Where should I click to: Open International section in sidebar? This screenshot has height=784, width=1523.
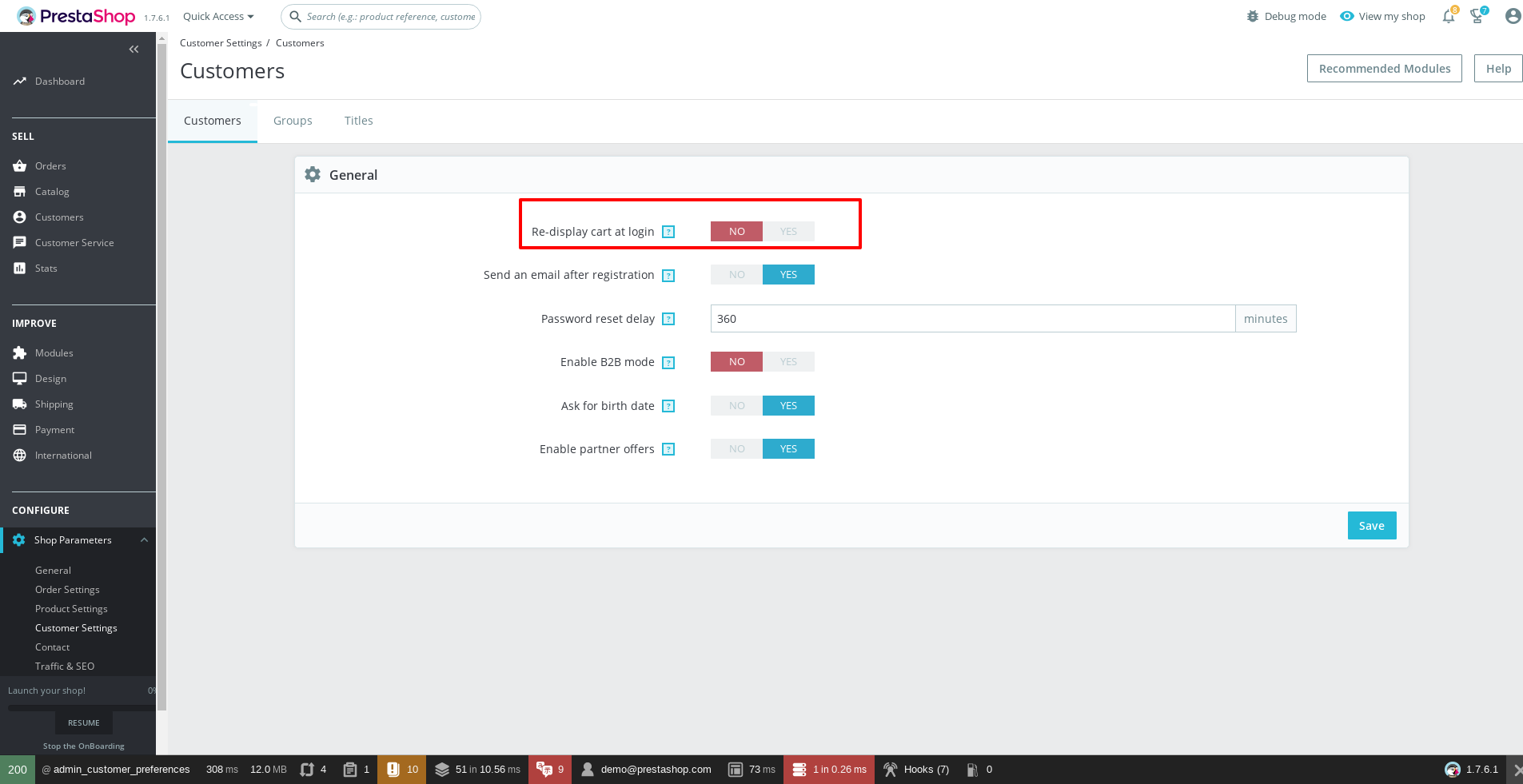(x=63, y=456)
